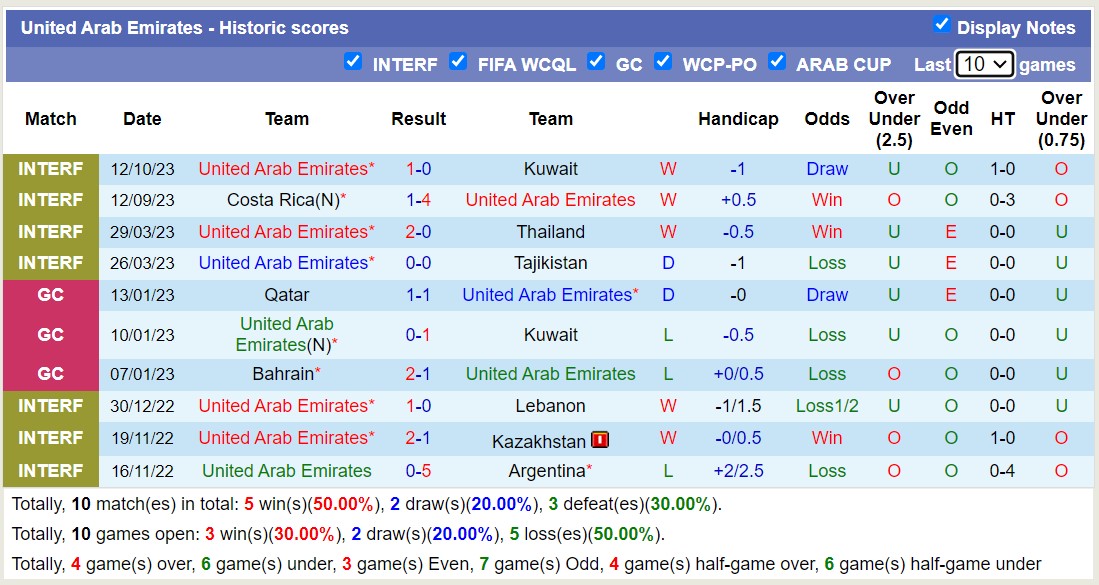The width and height of the screenshot is (1099, 585).
Task: Click the 0-5 result versus Argentina
Action: [418, 471]
